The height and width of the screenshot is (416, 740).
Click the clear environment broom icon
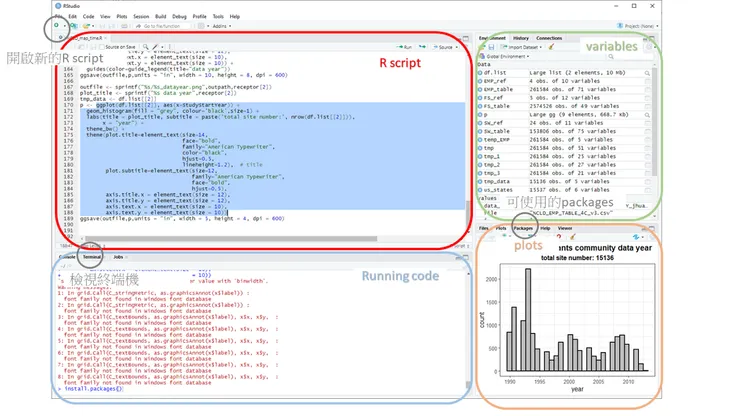point(551,47)
